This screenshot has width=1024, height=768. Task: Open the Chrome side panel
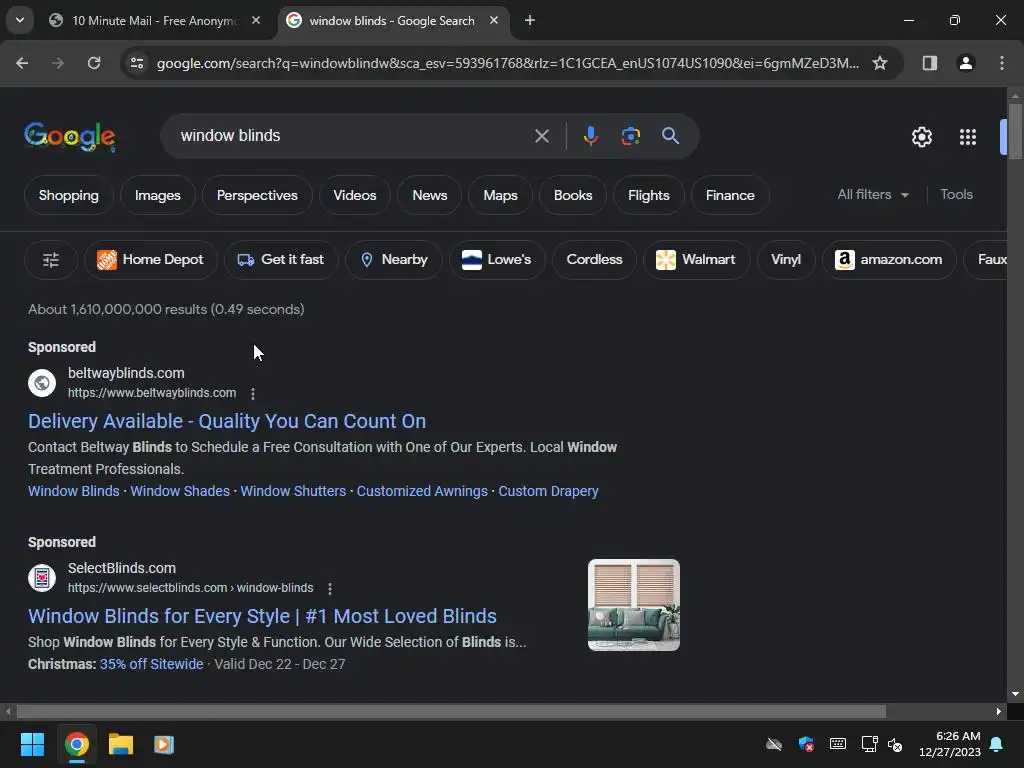929,63
